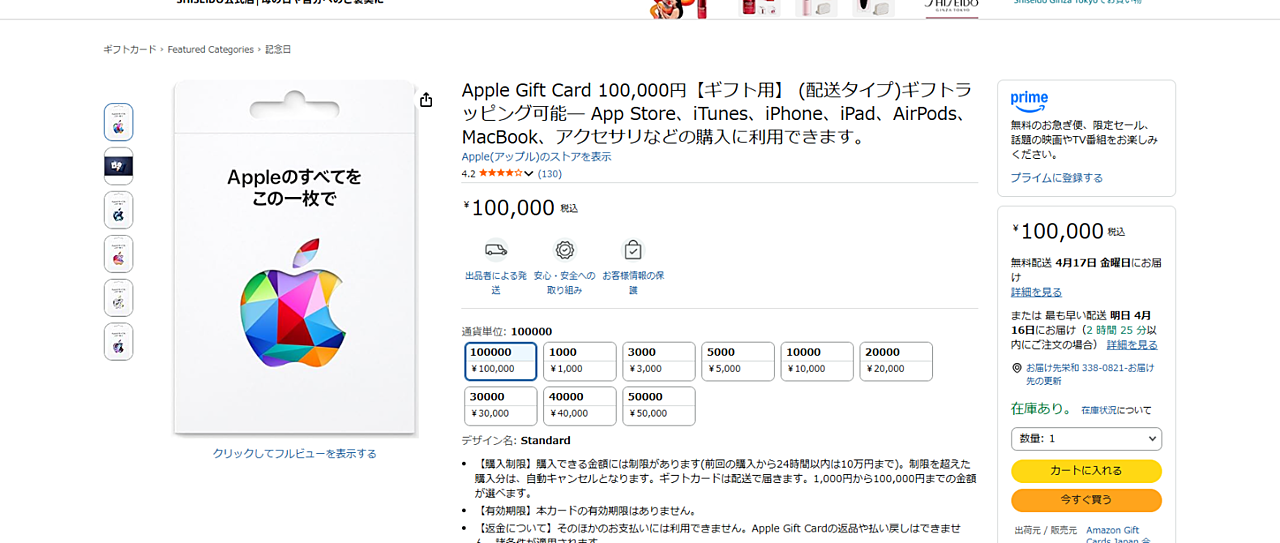
Task: Click 詳細を見る under free delivery
Action: click(1036, 292)
